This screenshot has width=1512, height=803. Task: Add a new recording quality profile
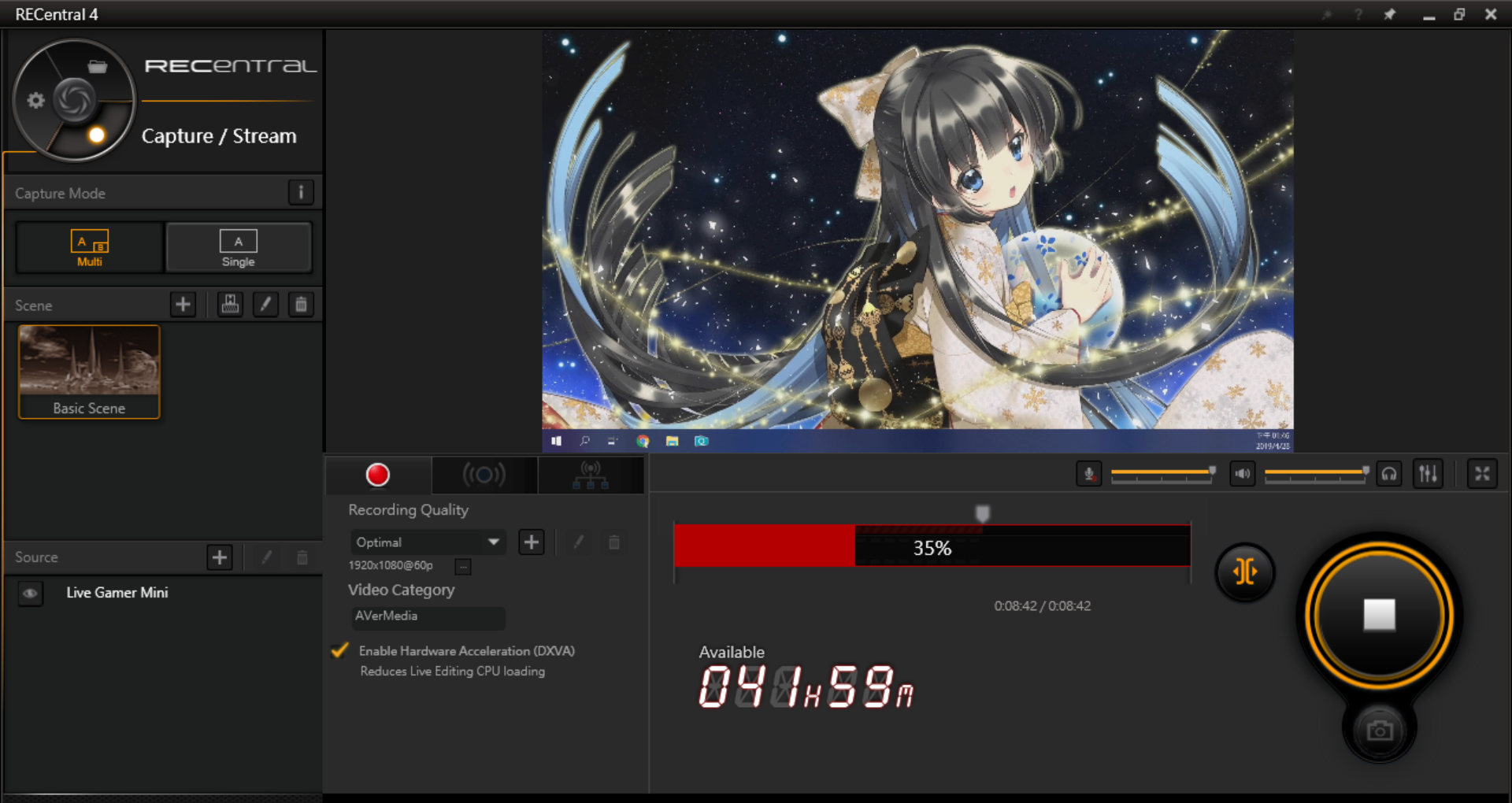click(x=532, y=542)
